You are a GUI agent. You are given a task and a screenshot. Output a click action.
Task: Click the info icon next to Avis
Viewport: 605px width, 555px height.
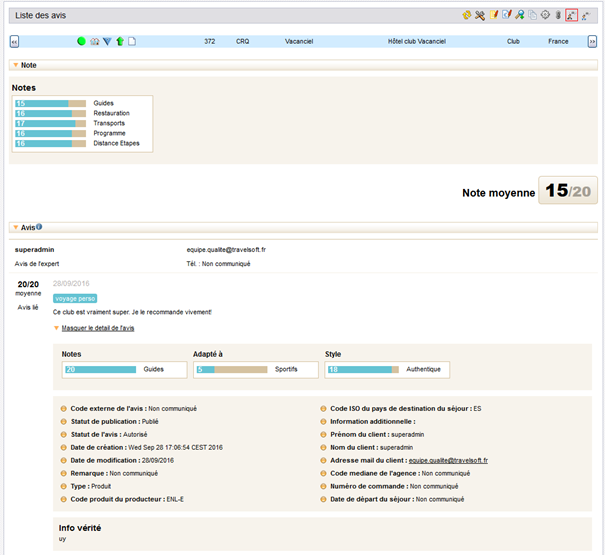coord(39,227)
